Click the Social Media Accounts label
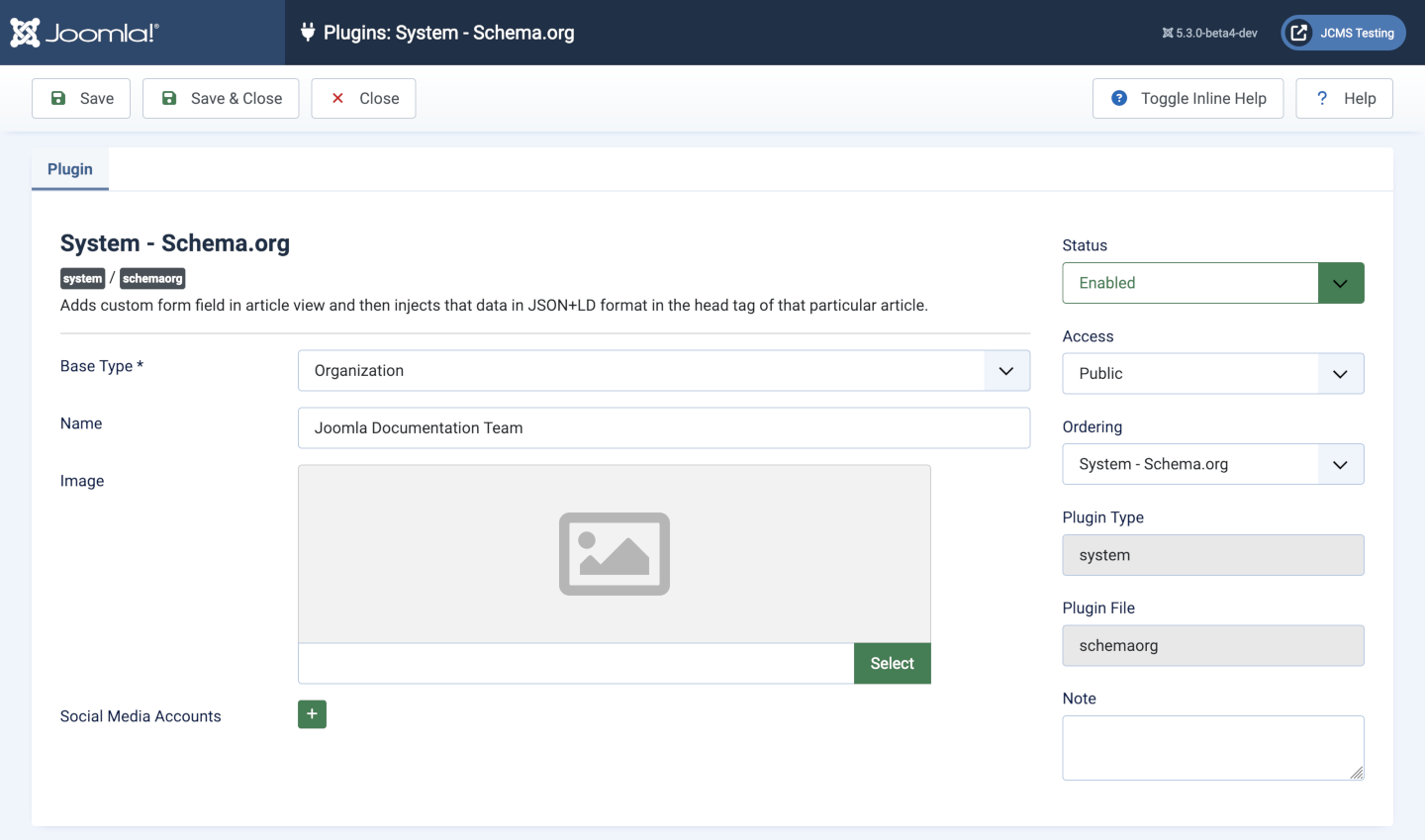1425x840 pixels. [141, 716]
